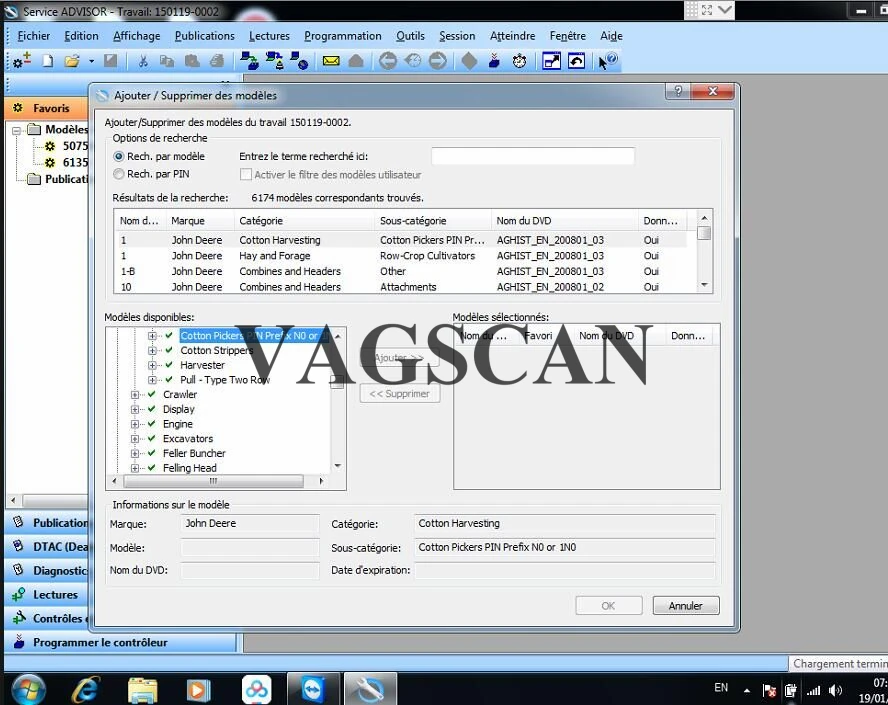Open the Fichier menu
888x705 pixels.
pyautogui.click(x=33, y=36)
